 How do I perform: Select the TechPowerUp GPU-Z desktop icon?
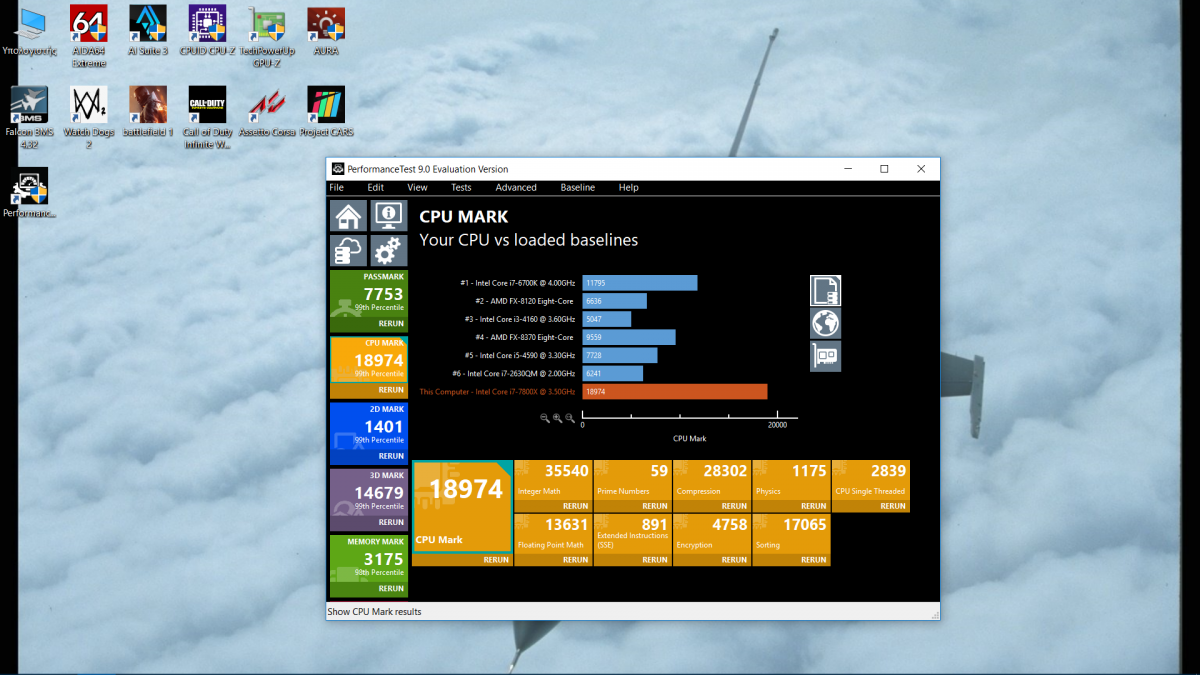pyautogui.click(x=266, y=35)
